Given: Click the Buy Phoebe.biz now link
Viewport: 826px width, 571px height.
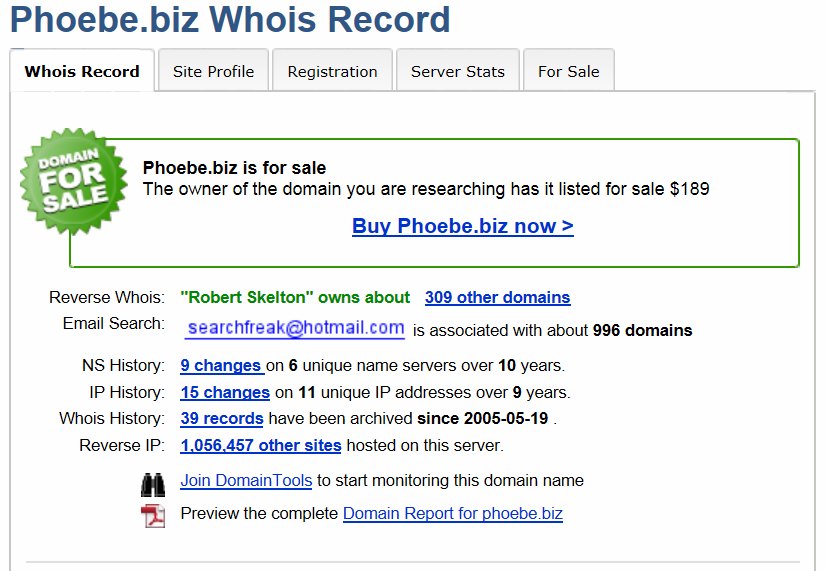Looking at the screenshot, I should pos(462,226).
